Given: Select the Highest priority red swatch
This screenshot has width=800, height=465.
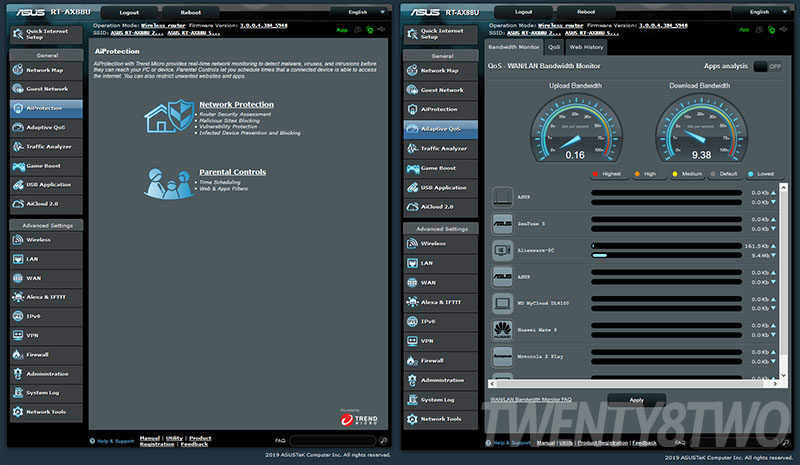Looking at the screenshot, I should click(595, 174).
